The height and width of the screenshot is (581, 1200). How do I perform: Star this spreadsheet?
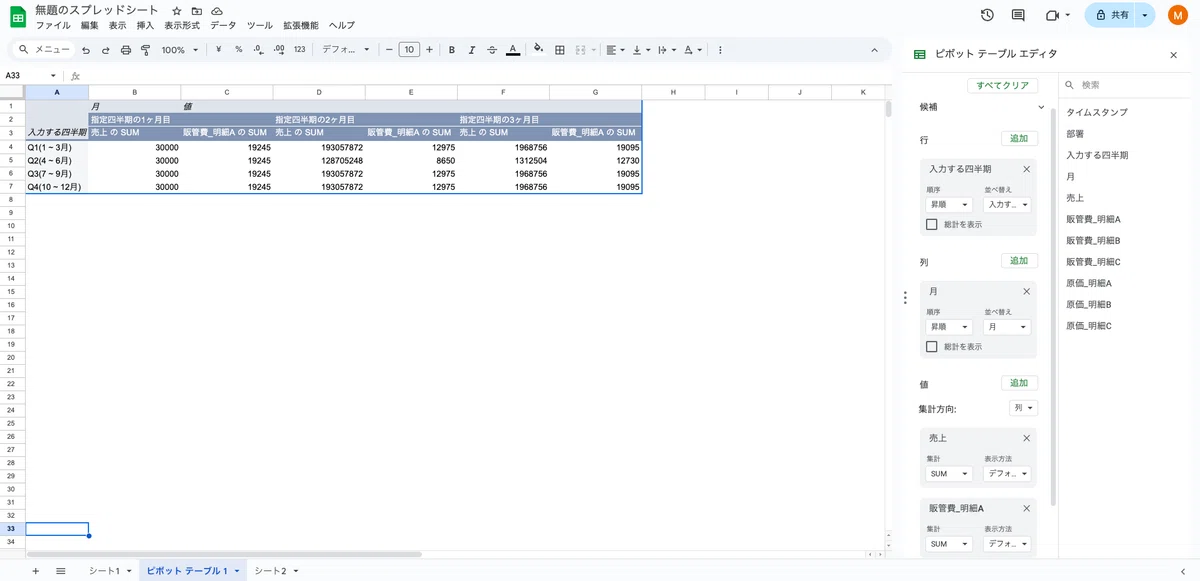point(177,10)
